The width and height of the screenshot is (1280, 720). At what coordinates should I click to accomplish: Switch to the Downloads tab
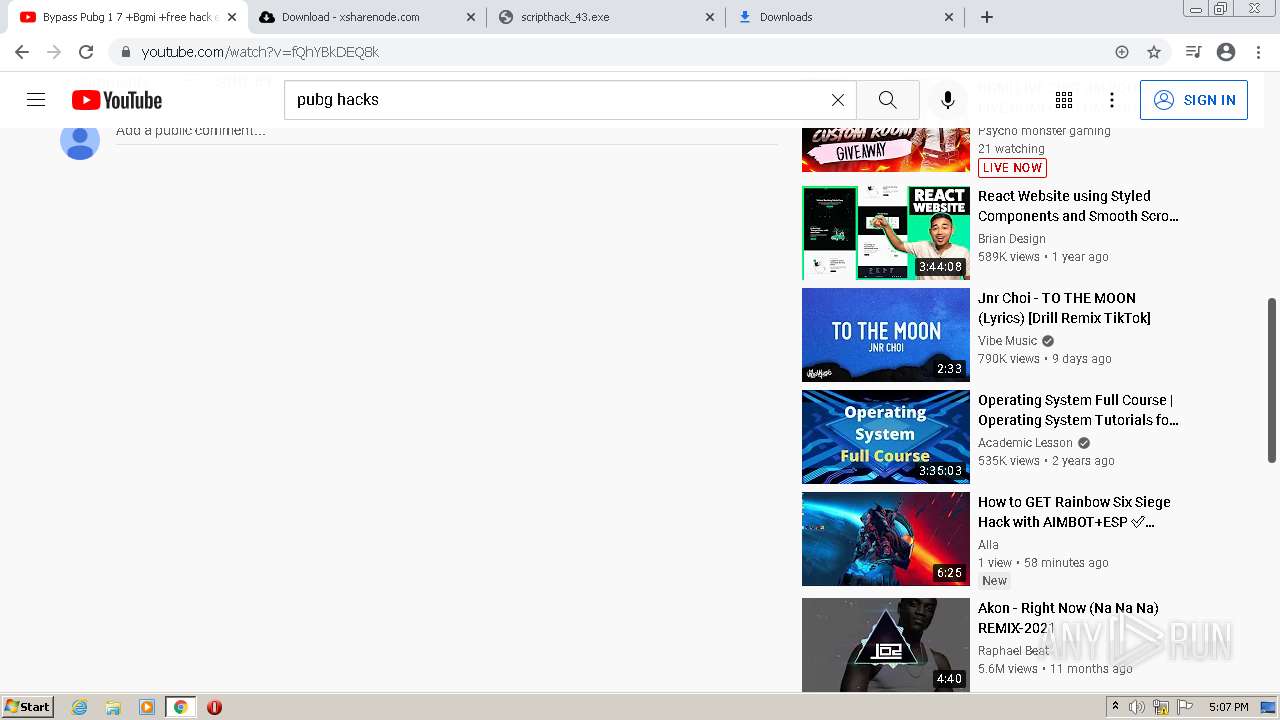(x=846, y=17)
